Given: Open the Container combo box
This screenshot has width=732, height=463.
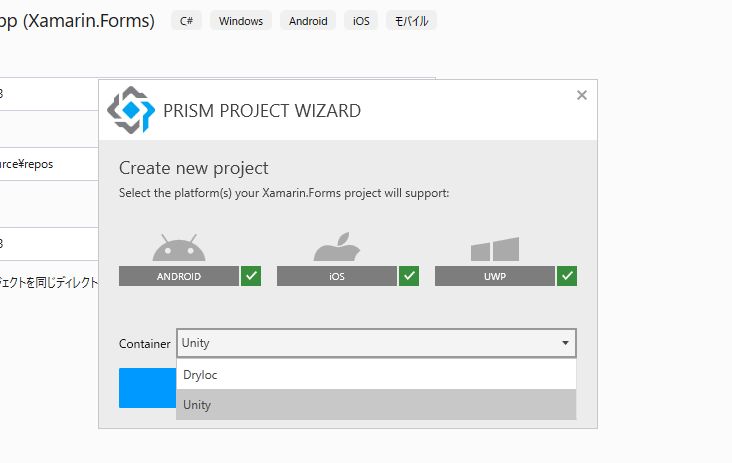Looking at the screenshot, I should [376, 343].
